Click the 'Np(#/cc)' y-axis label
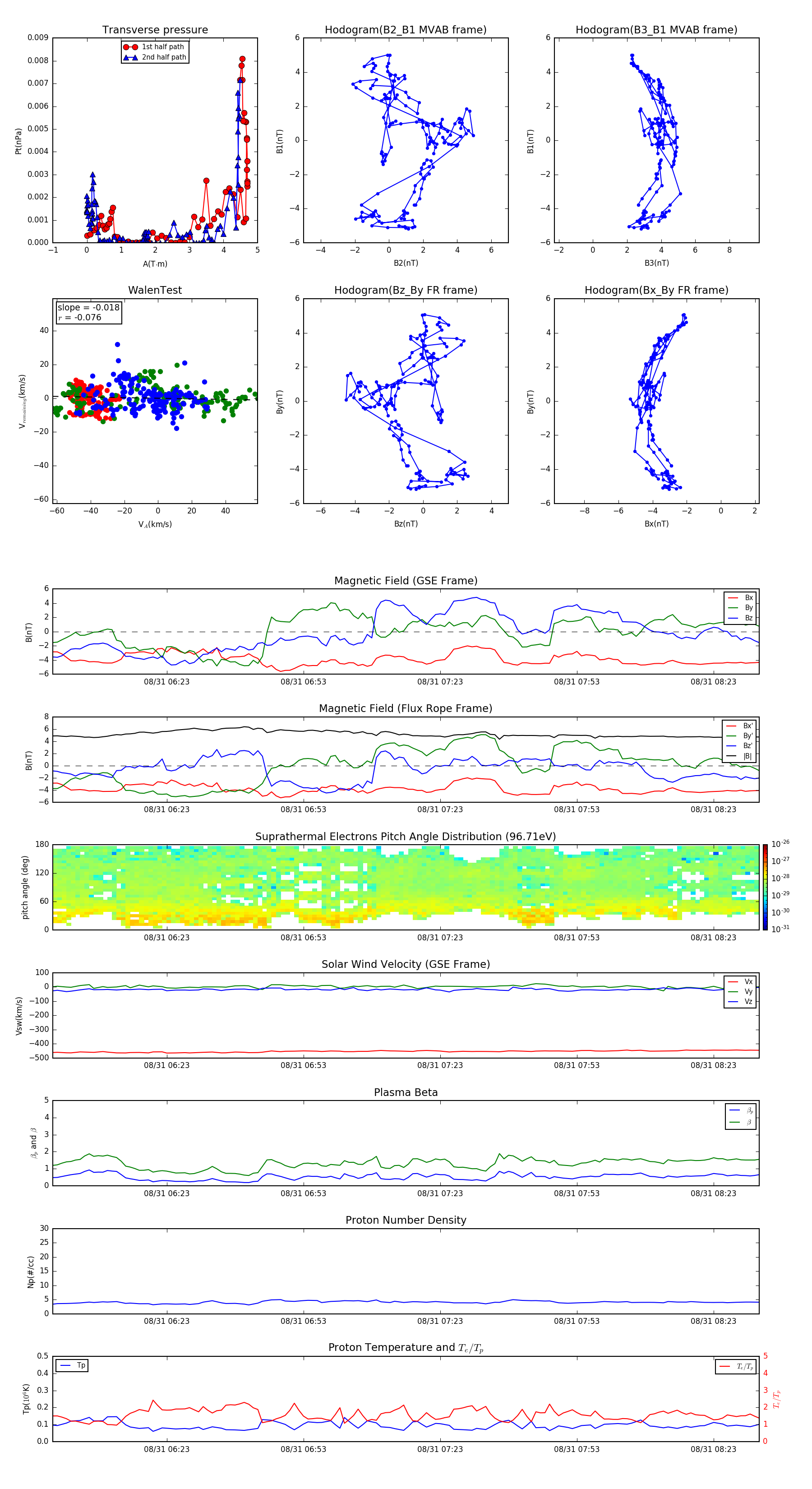The width and height of the screenshot is (812, 1489). point(31,1271)
